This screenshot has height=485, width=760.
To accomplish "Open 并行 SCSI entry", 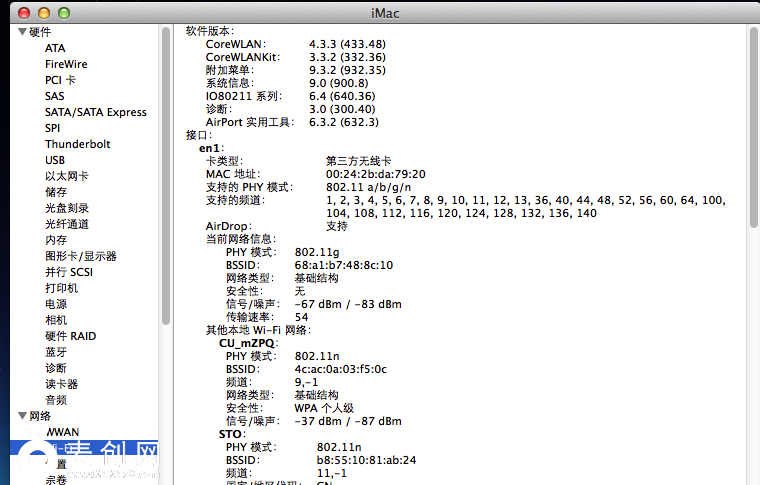I will (x=69, y=272).
